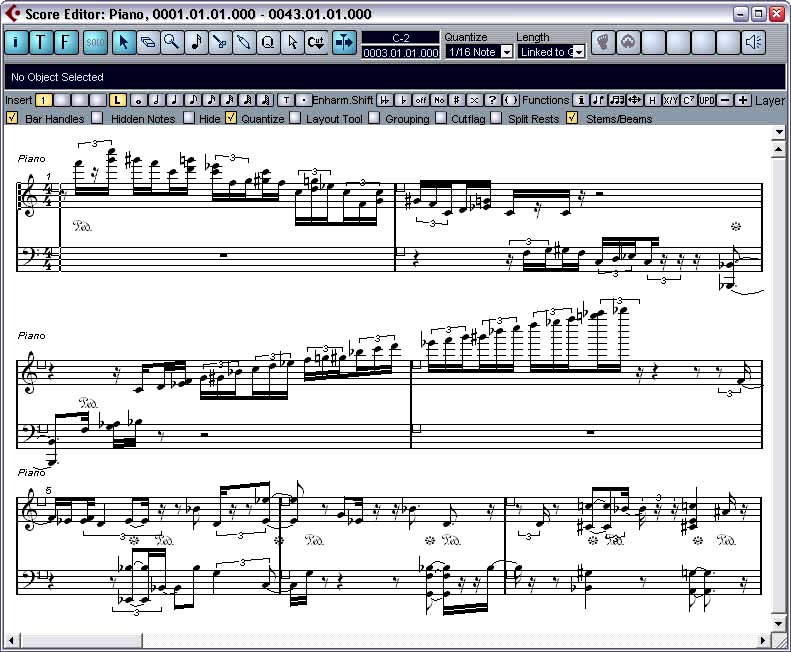Select the Note insert tool

(196, 42)
